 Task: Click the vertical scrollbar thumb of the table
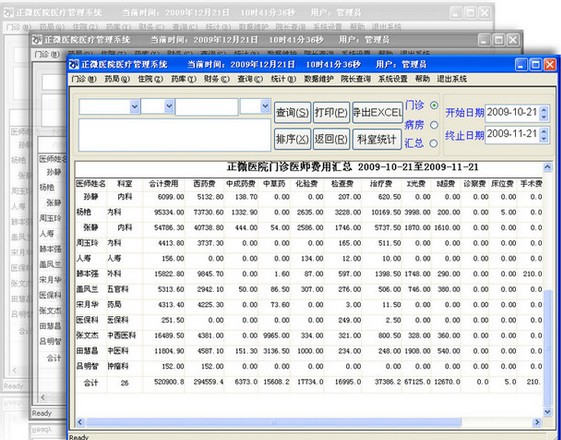point(547,348)
